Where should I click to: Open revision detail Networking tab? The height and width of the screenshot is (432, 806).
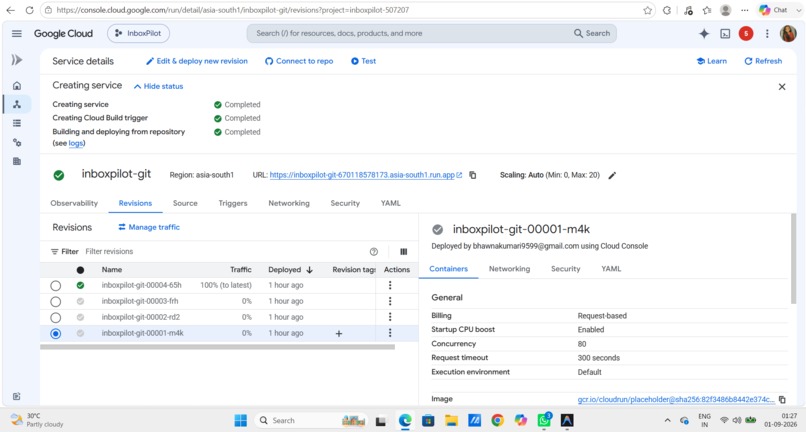(509, 268)
